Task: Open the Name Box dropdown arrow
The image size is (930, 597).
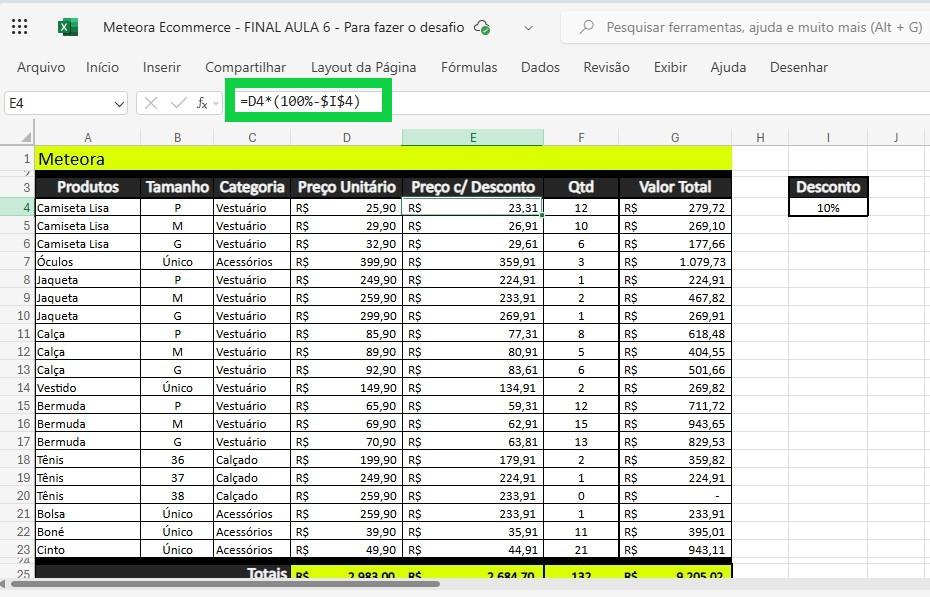Action: point(119,104)
